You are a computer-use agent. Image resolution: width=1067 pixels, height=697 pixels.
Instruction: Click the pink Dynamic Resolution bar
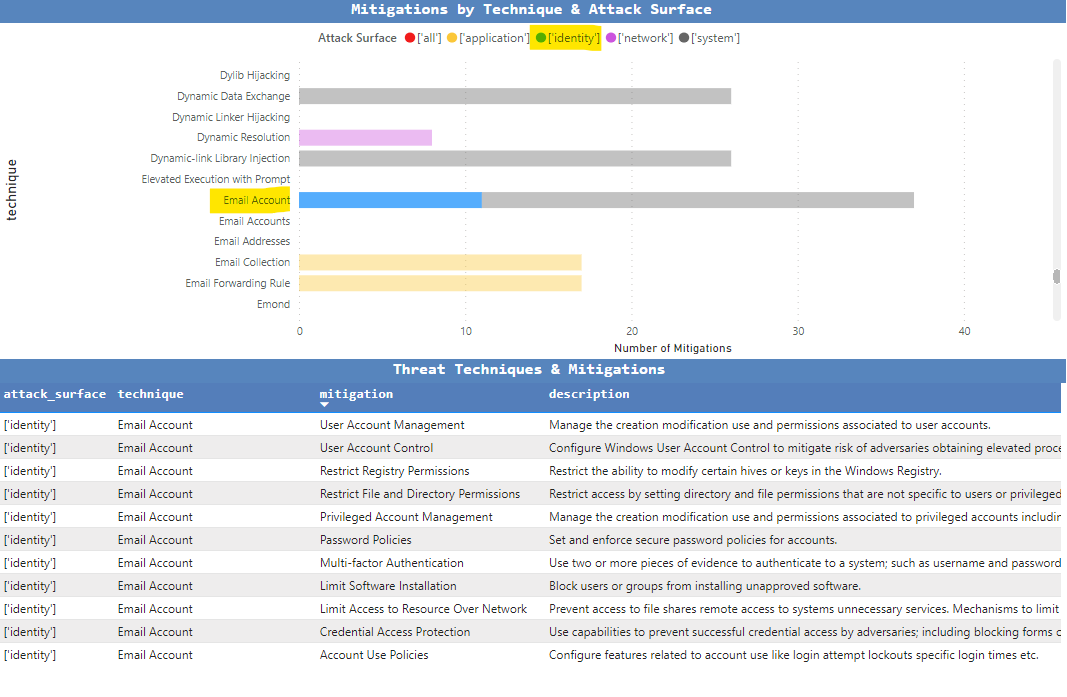click(365, 137)
